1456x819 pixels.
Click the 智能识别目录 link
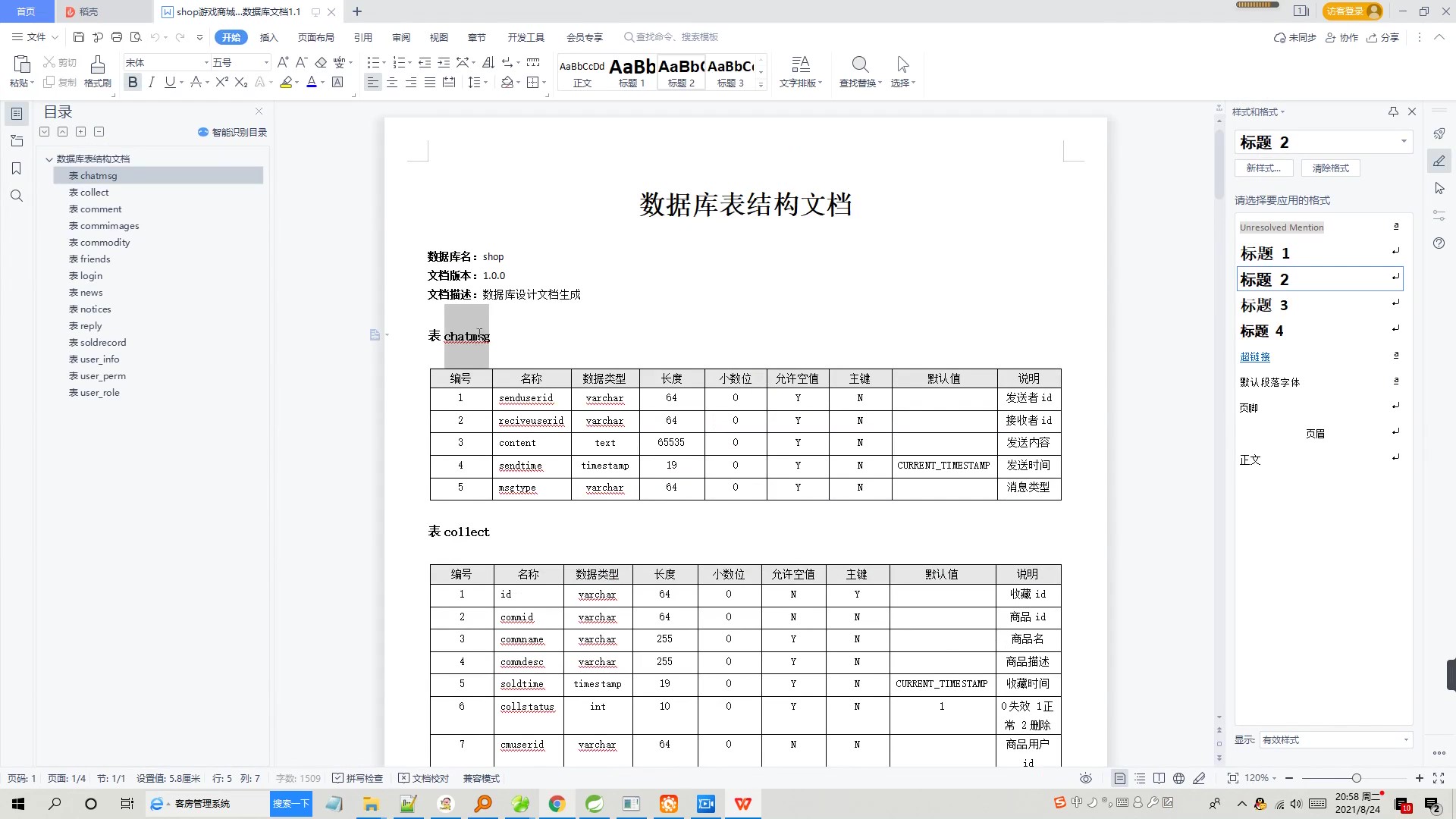(x=233, y=132)
